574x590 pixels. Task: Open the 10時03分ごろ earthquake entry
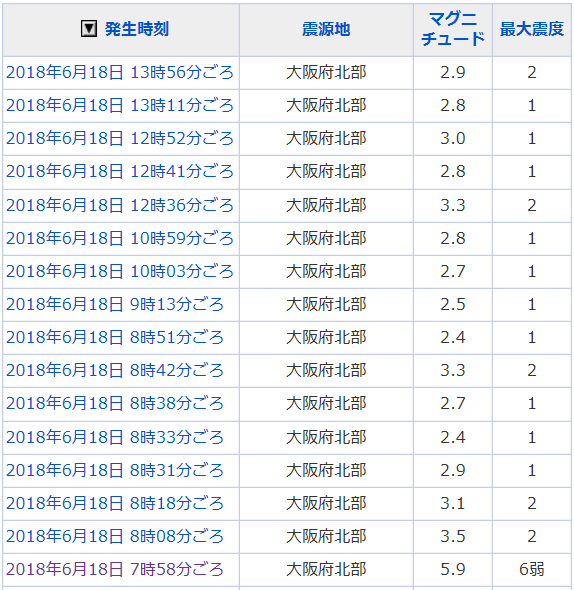120,272
